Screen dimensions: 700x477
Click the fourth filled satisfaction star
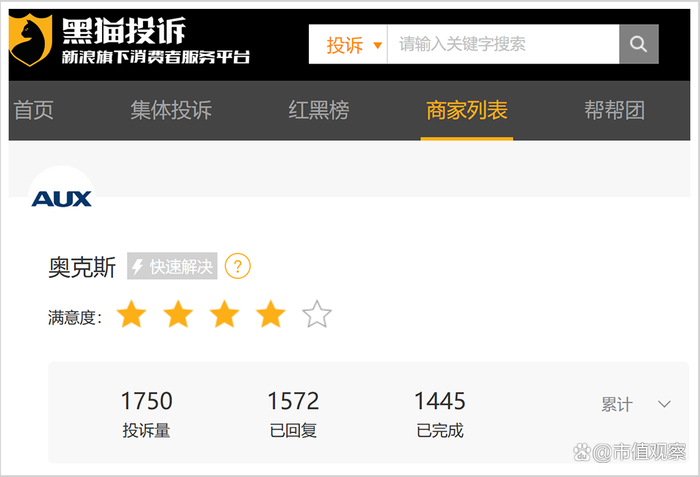(x=271, y=314)
